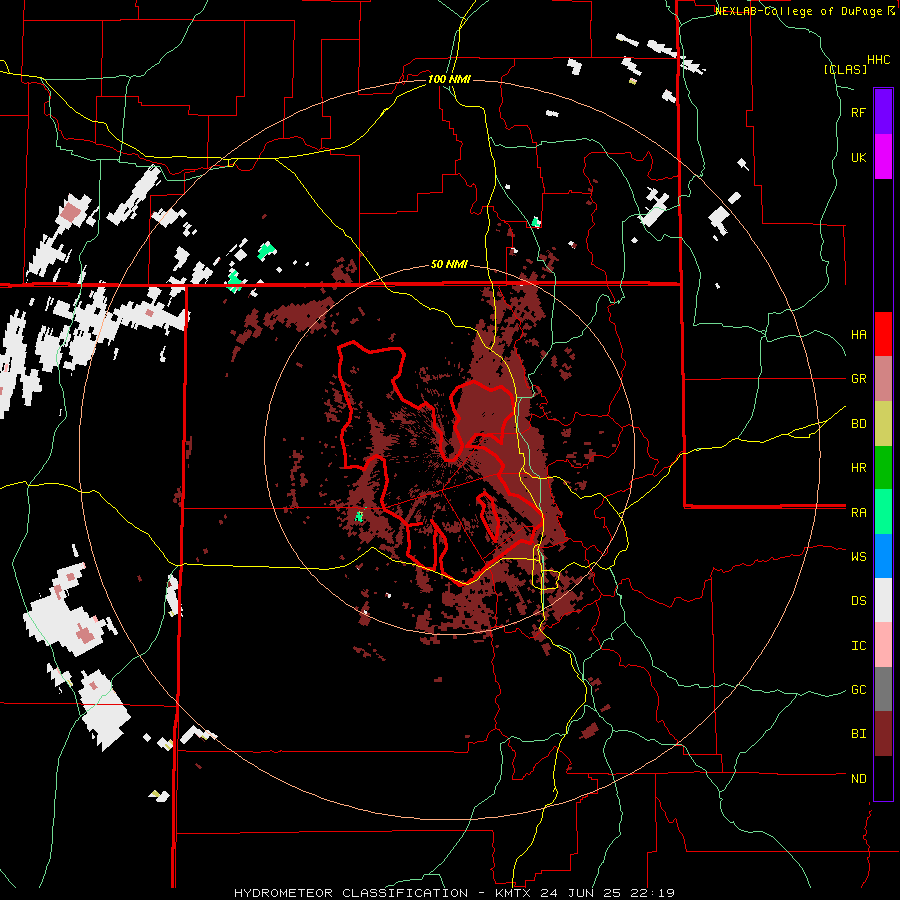Click the NEXLAB-College of DuPage text
Image resolution: width=900 pixels, height=900 pixels.
(x=798, y=11)
